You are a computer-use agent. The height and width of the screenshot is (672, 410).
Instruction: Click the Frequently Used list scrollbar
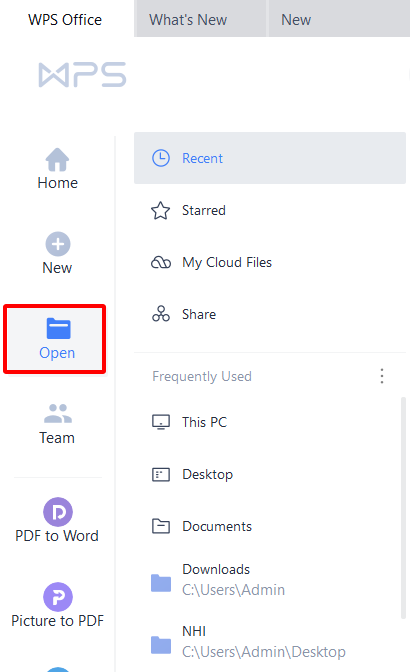click(403, 508)
